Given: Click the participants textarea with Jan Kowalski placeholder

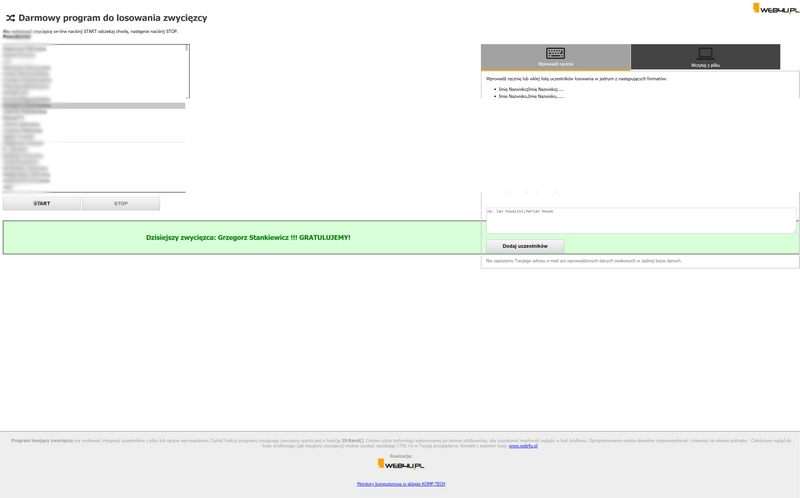Looking at the screenshot, I should tap(640, 220).
